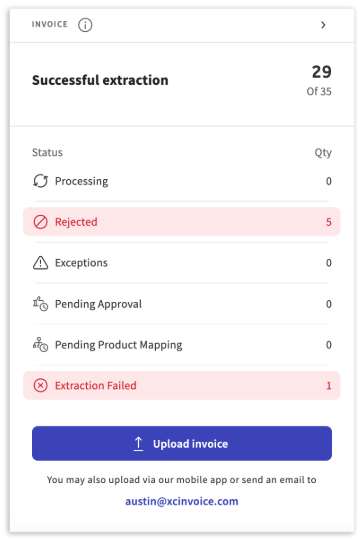Click the Pending Approval thumbs-up clock icon
This screenshot has width=361, height=540.
[x=40, y=304]
